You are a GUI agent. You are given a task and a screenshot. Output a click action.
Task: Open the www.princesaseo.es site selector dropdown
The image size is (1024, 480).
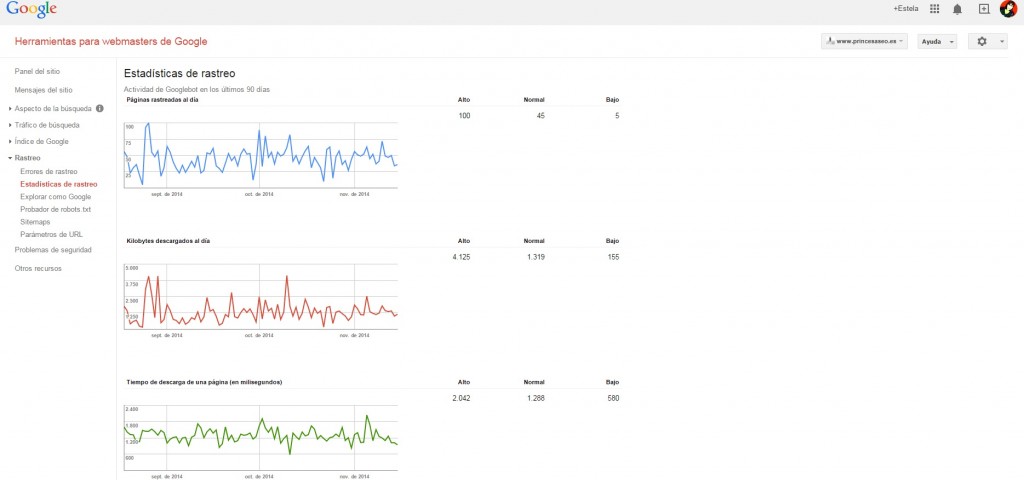click(x=865, y=41)
